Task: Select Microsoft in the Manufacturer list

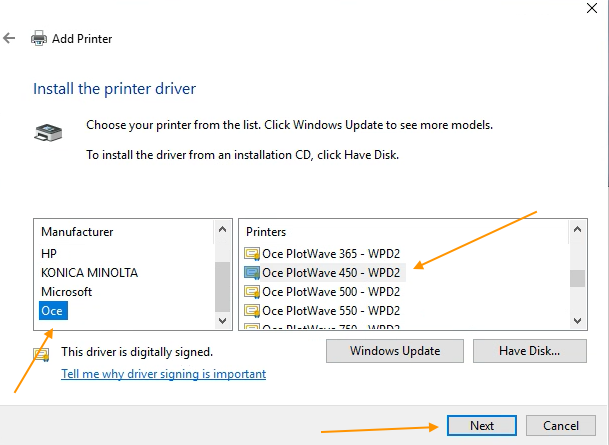Action: [x=66, y=292]
